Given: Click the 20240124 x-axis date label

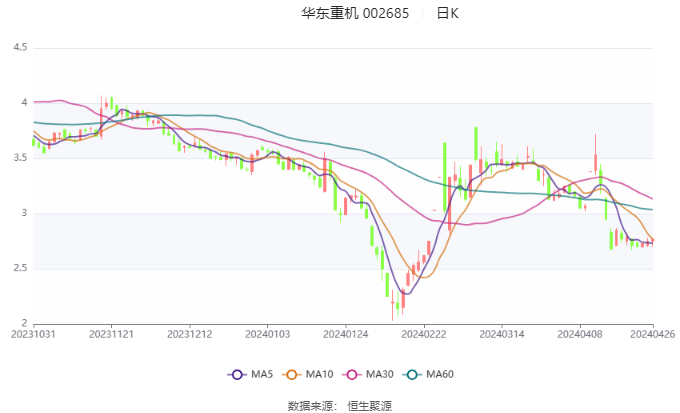Looking at the screenshot, I should tap(346, 334).
